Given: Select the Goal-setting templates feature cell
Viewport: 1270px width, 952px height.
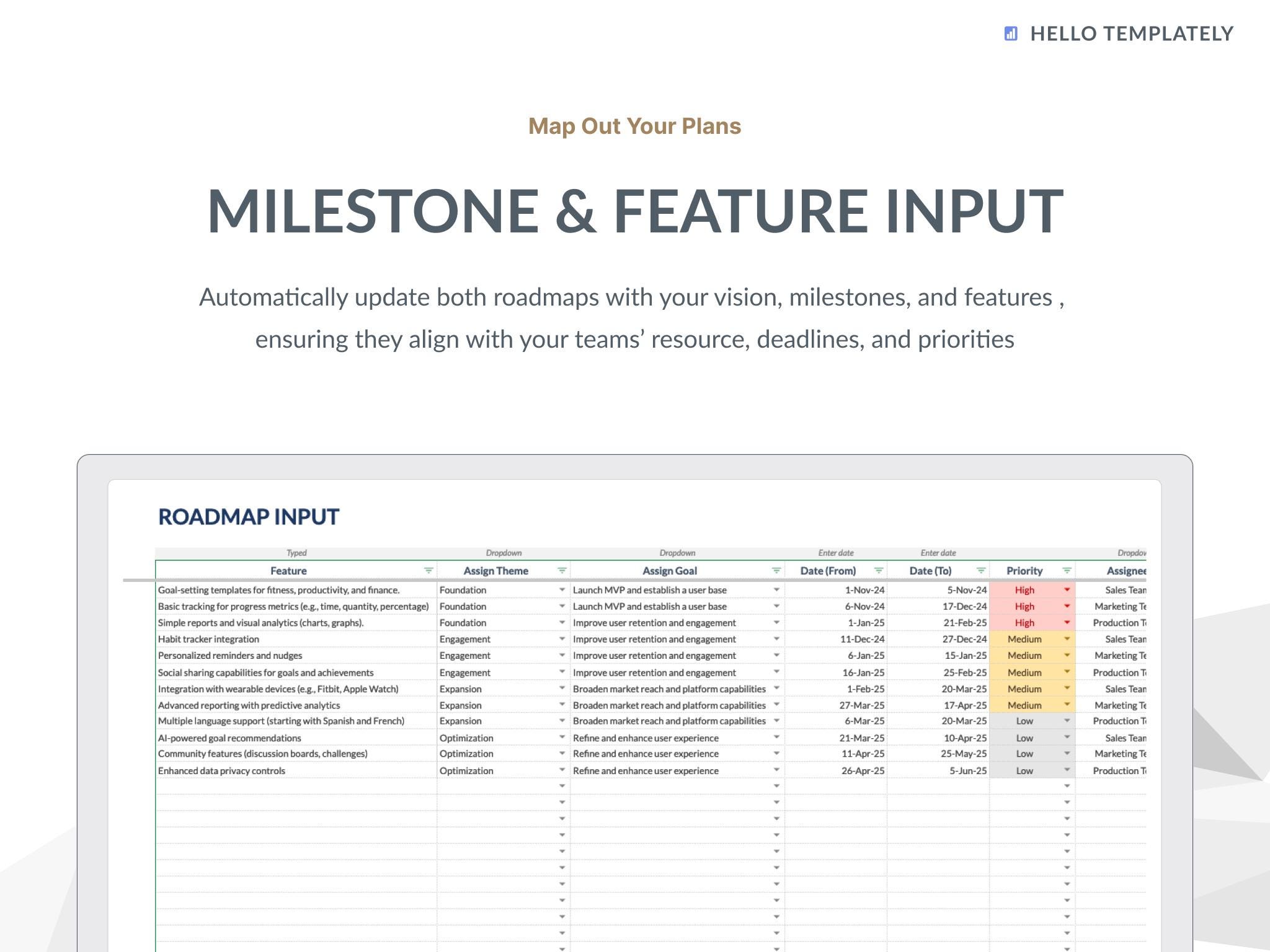Looking at the screenshot, I should coord(296,590).
